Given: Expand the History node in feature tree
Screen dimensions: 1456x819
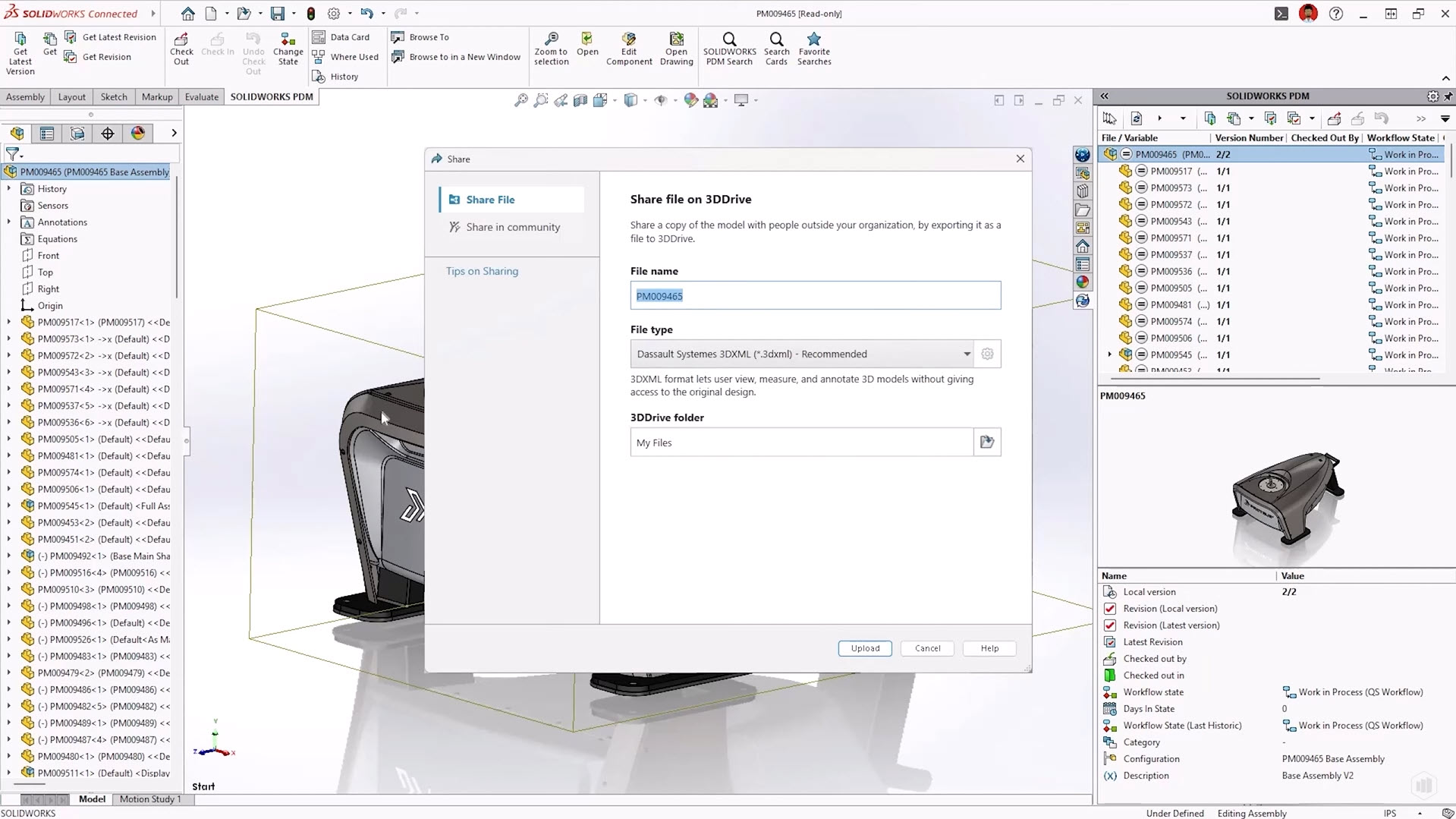Looking at the screenshot, I should click(x=9, y=189).
